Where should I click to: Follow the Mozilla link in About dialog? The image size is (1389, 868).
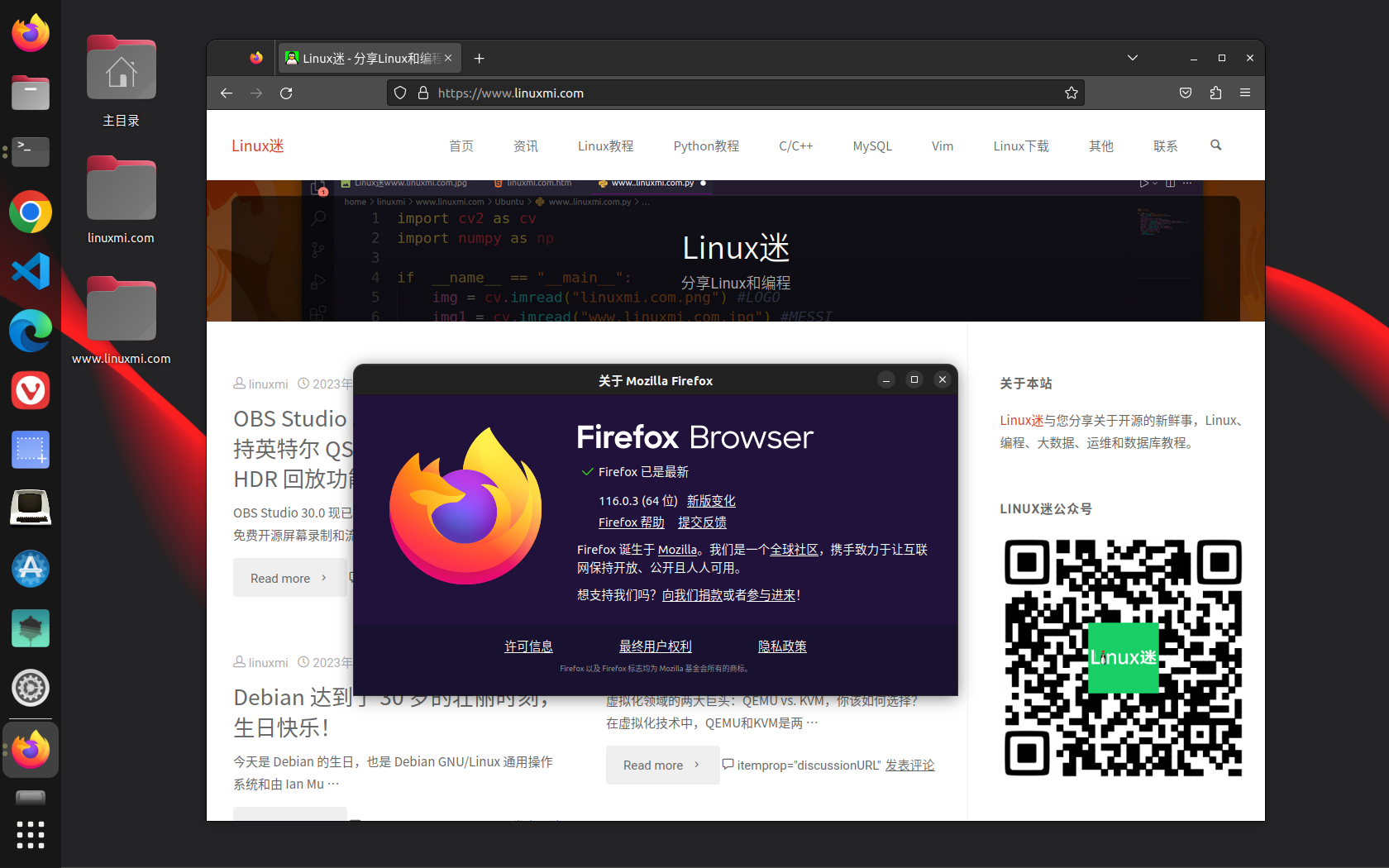coord(677,550)
